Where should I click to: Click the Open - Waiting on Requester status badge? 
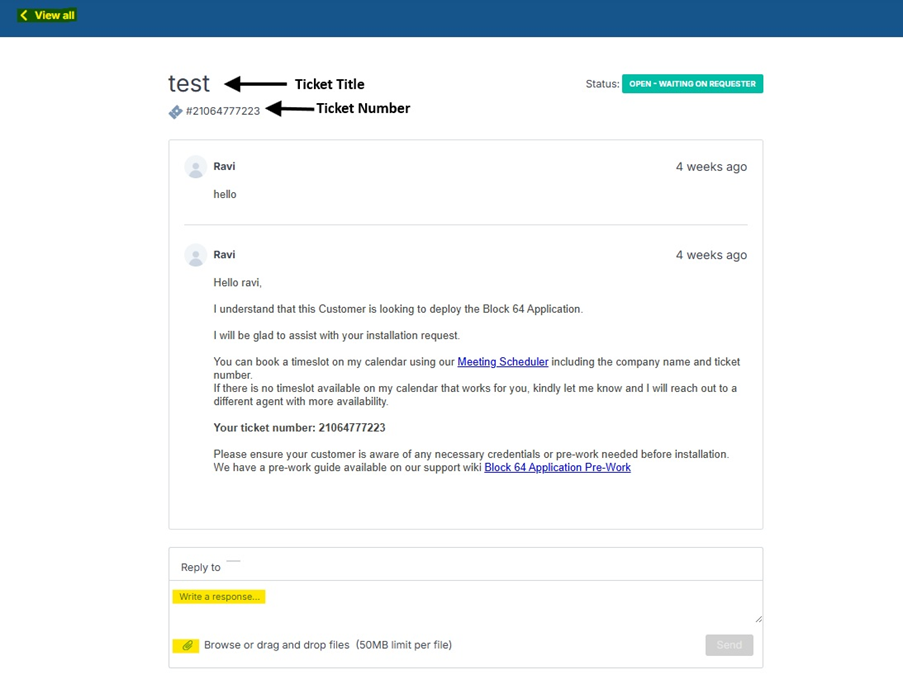[x=692, y=84]
